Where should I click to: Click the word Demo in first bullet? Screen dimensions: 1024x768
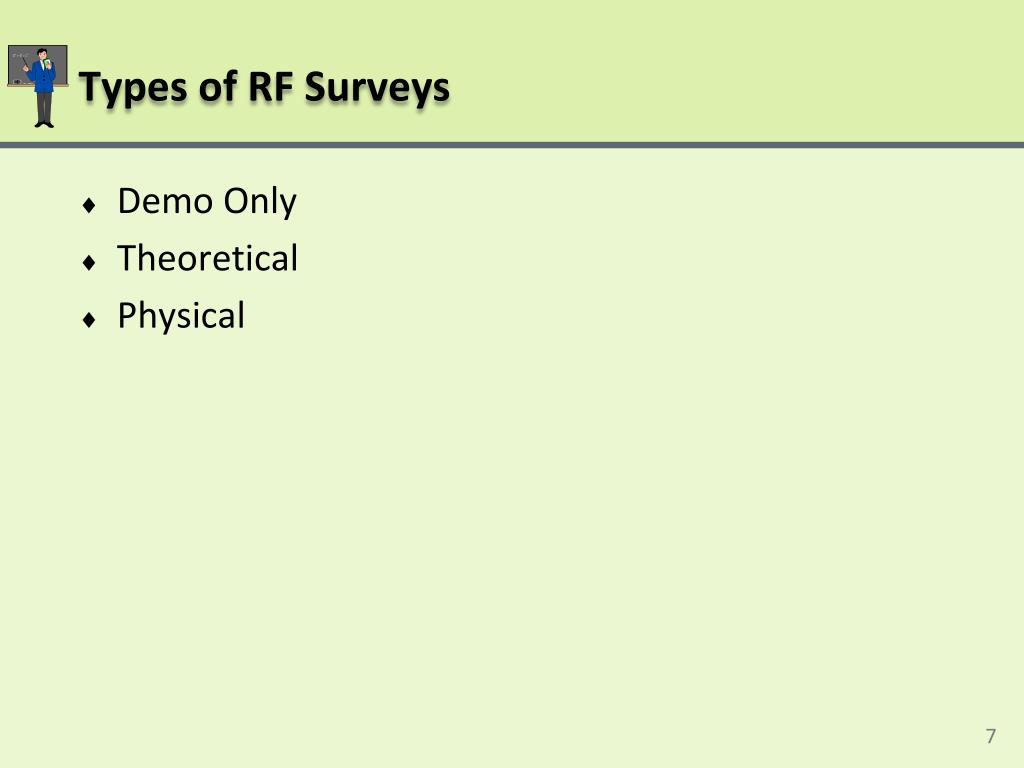click(x=165, y=200)
